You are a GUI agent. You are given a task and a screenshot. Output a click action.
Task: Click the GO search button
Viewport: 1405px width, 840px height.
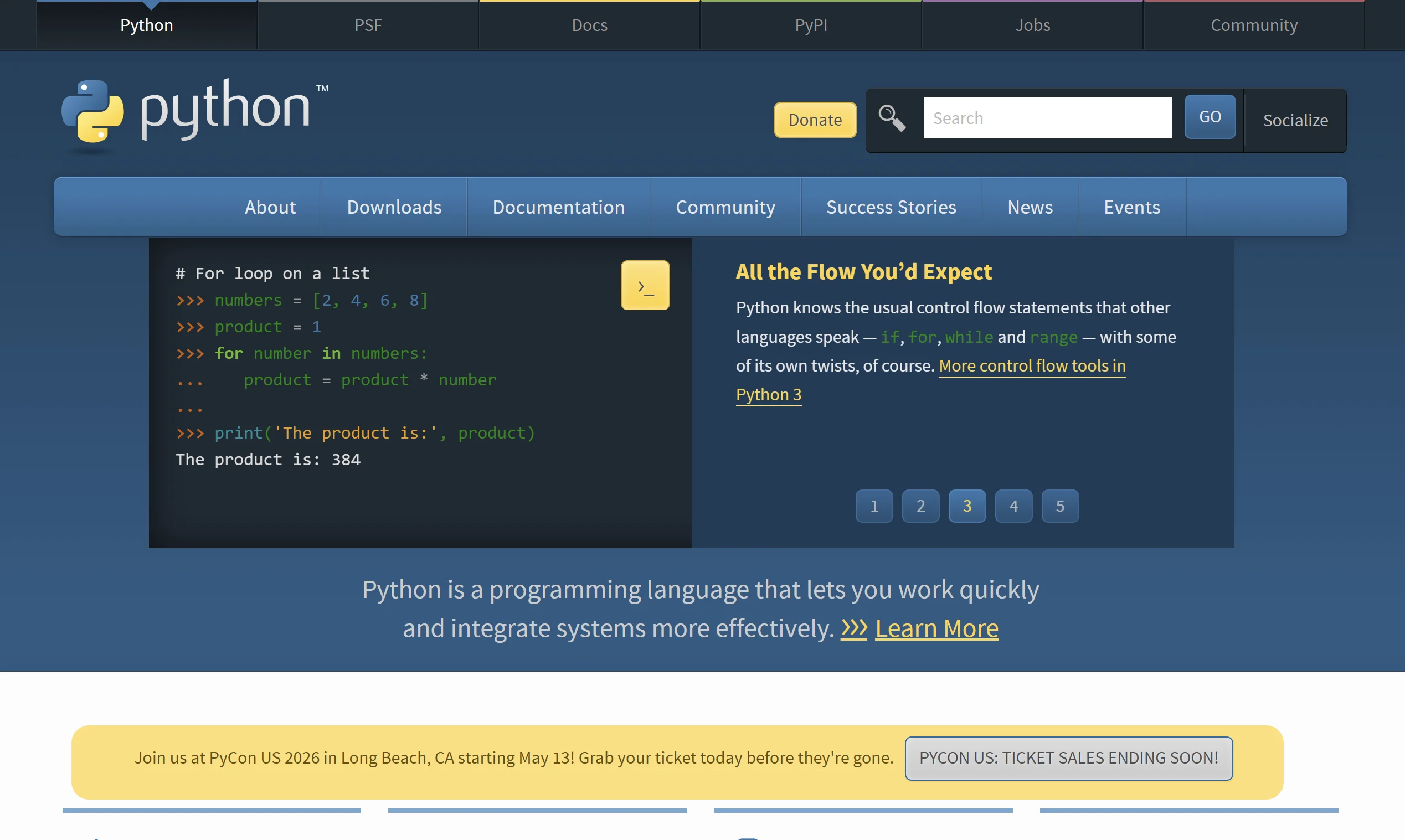1210,117
